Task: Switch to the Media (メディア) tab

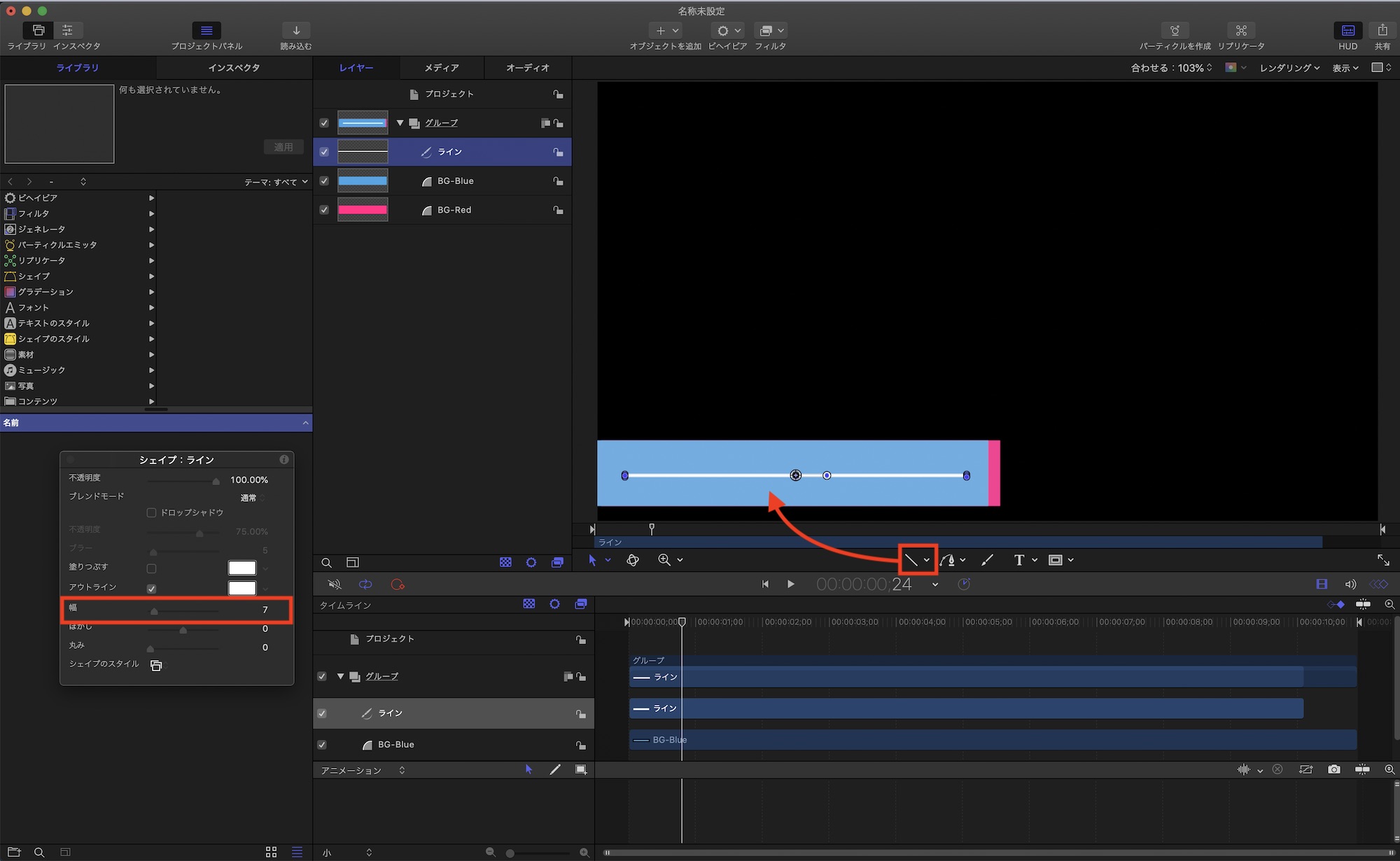Action: [442, 68]
